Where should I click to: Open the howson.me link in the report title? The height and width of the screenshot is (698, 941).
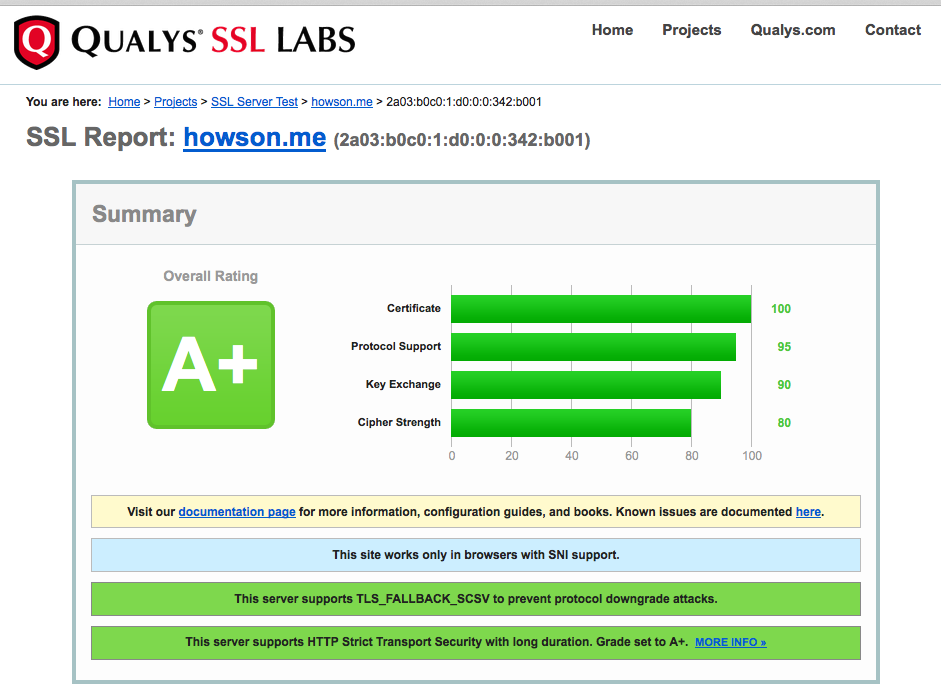(254, 137)
